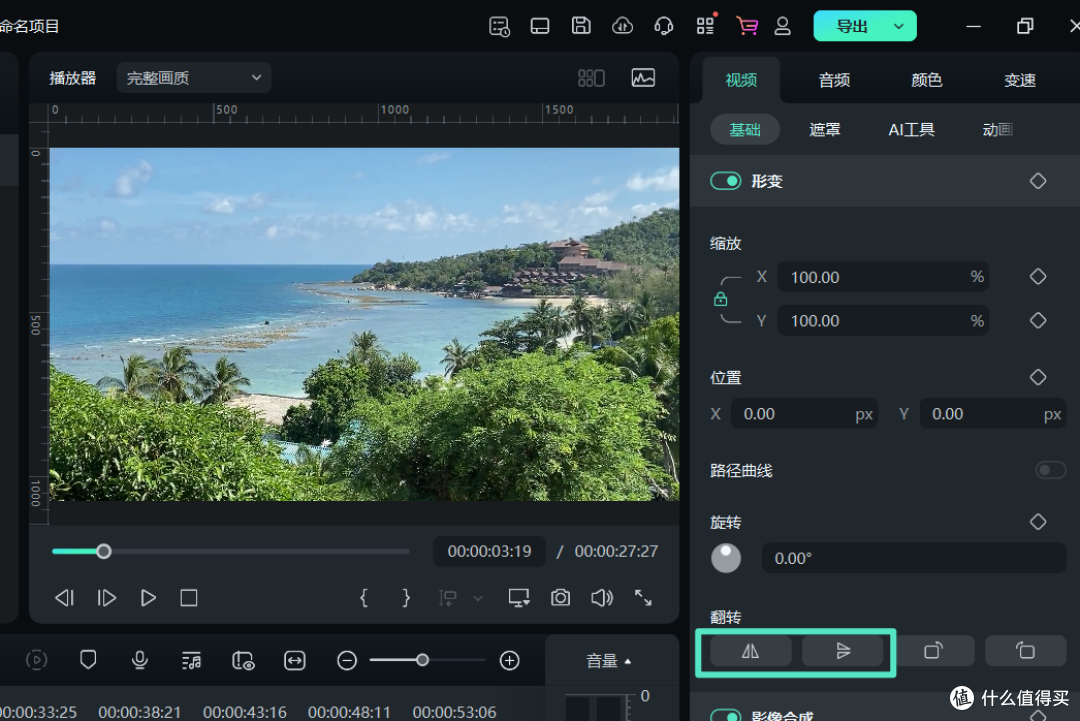This screenshot has height=721, width=1080.
Task: Switch to the 变速 tab
Action: point(1019,80)
